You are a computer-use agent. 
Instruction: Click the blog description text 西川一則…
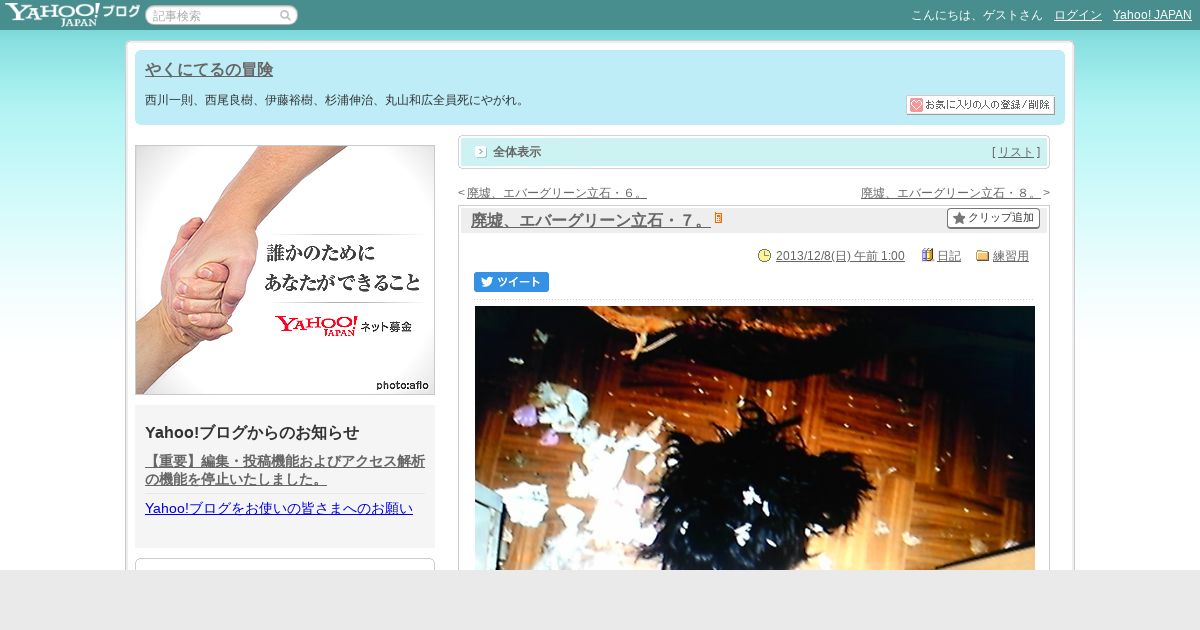click(335, 100)
